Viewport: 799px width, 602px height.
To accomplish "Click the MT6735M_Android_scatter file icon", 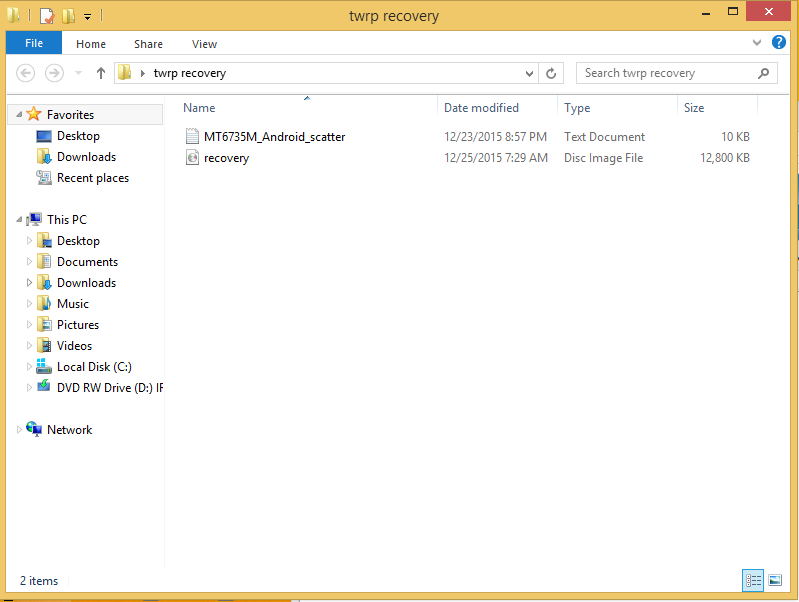I will [192, 137].
